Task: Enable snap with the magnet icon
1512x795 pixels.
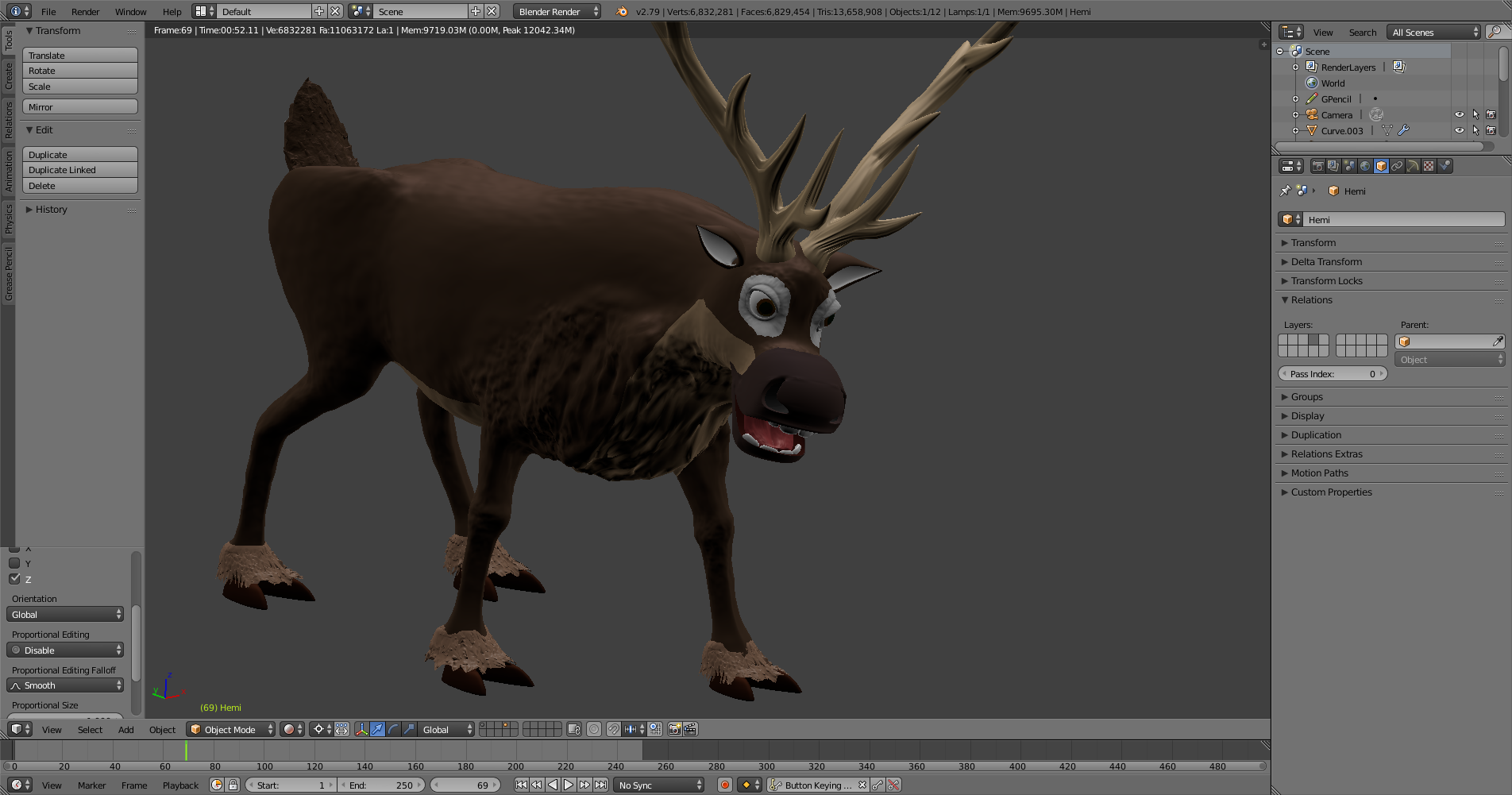Action: (613, 729)
